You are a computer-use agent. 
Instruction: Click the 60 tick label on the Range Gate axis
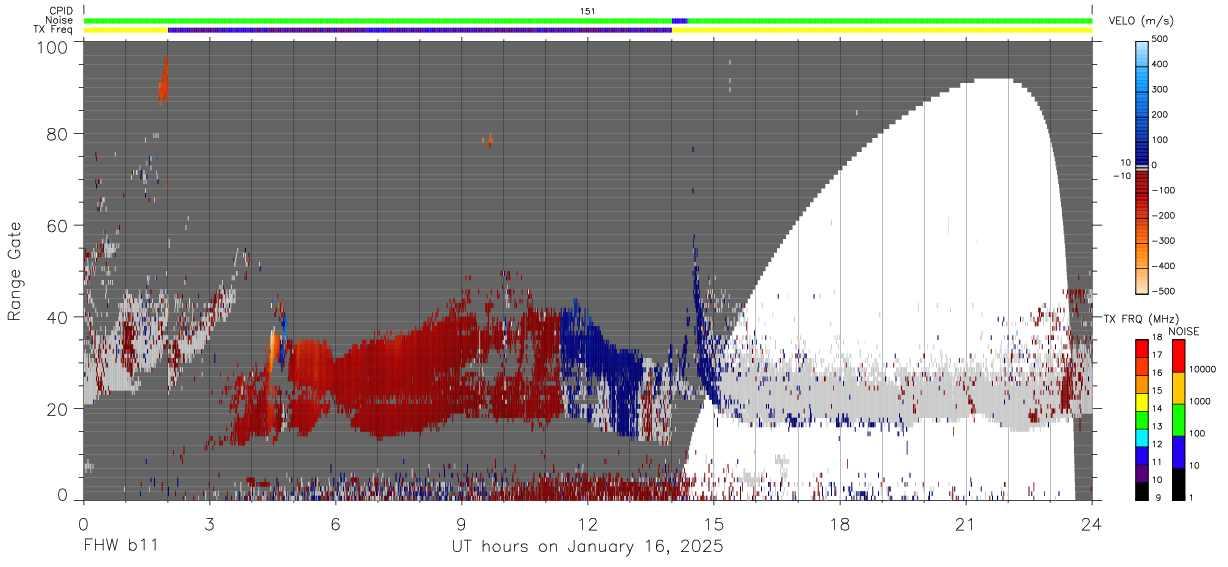coord(59,226)
